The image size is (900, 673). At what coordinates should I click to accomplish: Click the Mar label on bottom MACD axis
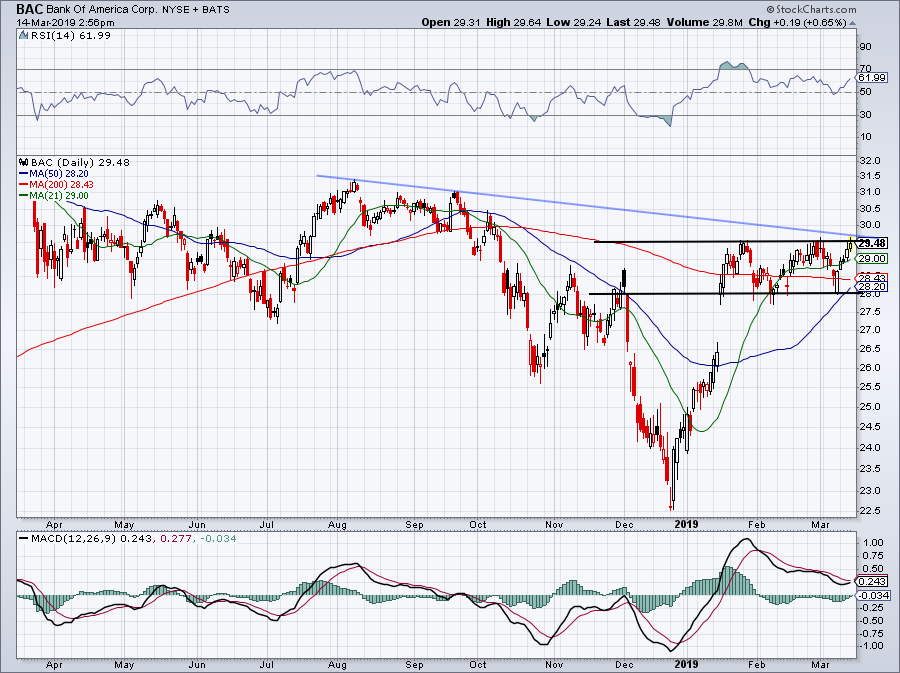pos(821,664)
